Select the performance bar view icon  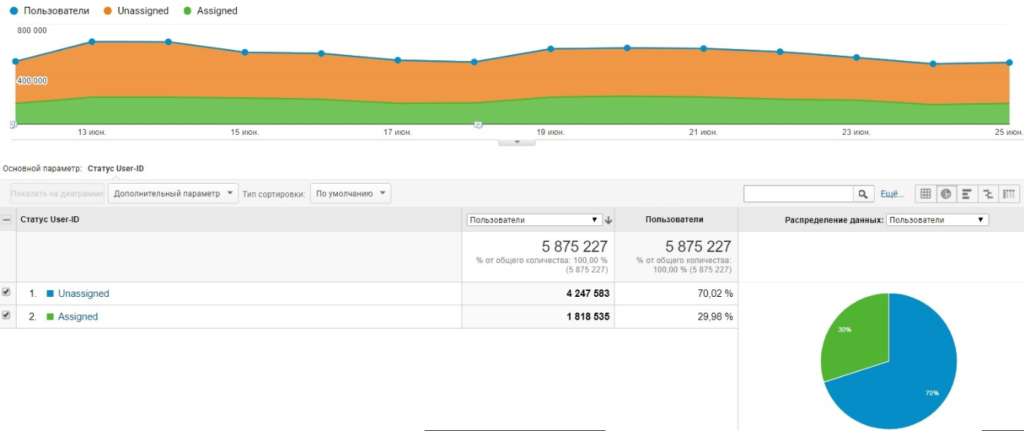click(967, 193)
